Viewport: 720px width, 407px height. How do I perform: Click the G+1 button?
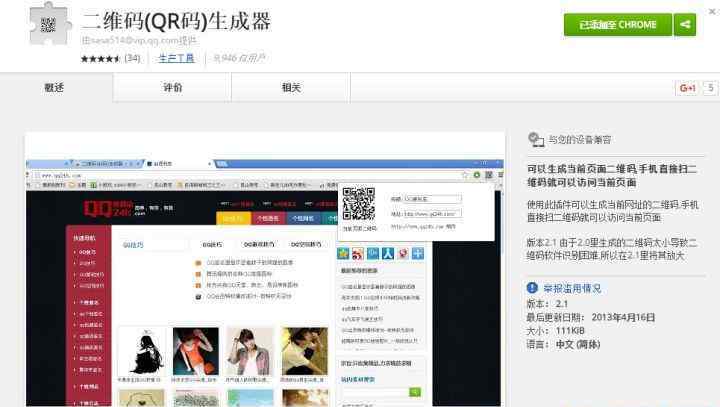687,88
